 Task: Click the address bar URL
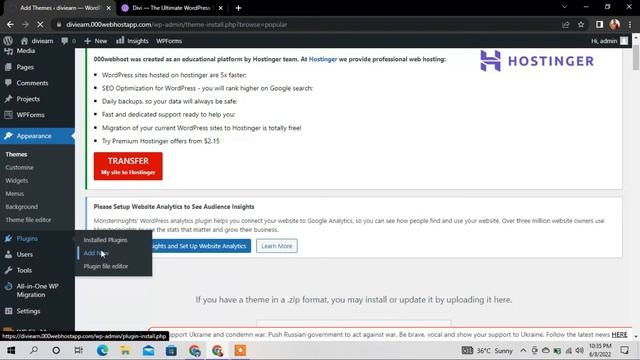pos(177,24)
